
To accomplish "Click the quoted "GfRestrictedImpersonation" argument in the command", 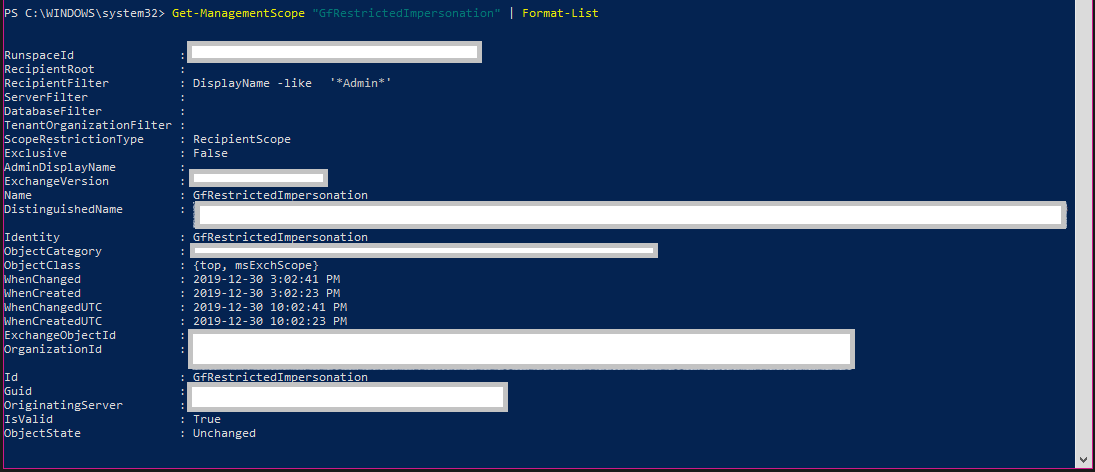I will click(x=406, y=13).
